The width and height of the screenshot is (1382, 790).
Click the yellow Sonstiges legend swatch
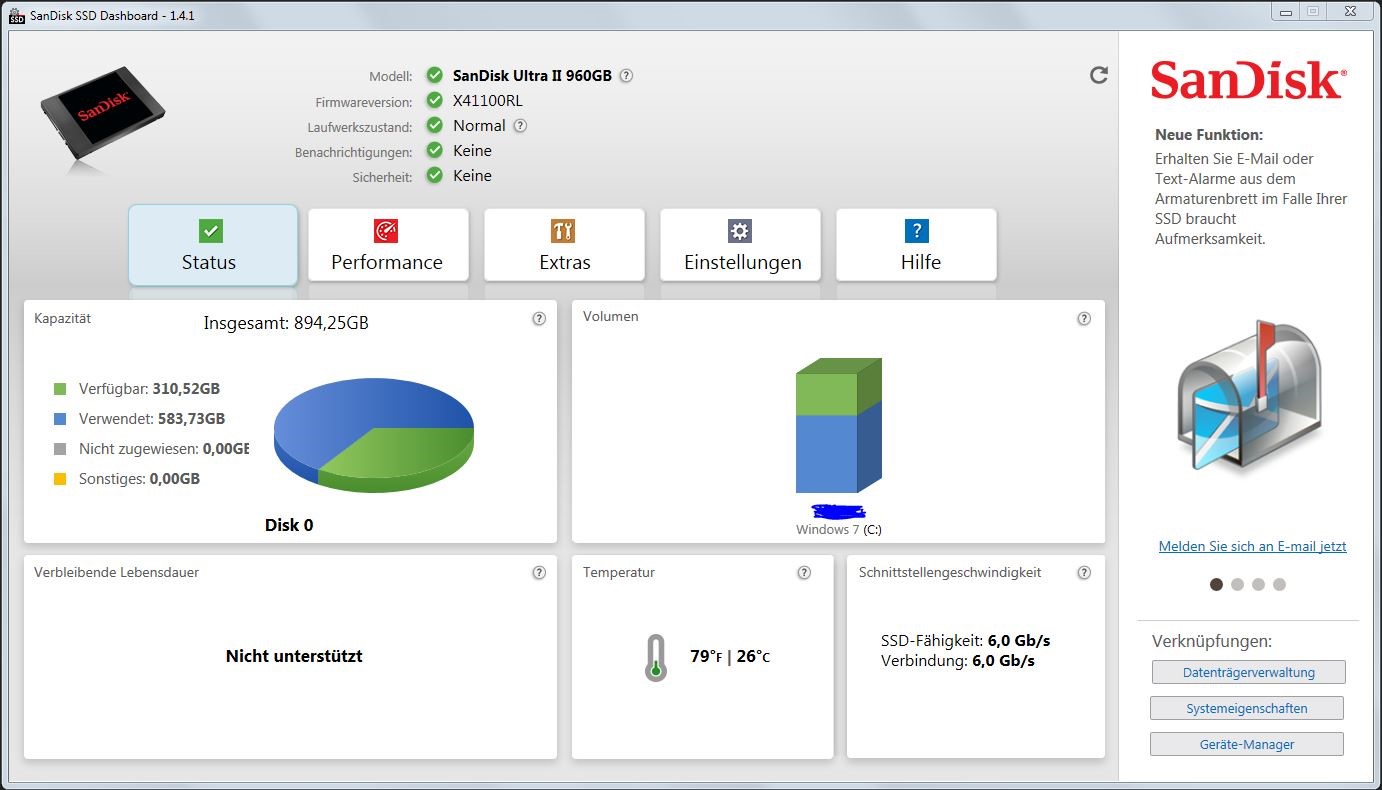(60, 479)
